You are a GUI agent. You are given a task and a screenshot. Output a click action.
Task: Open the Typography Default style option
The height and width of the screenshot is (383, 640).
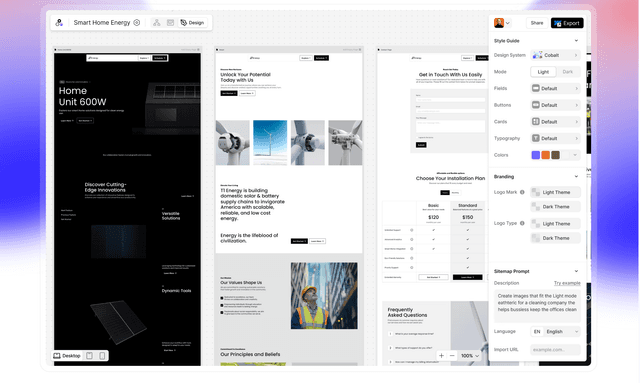click(x=555, y=138)
